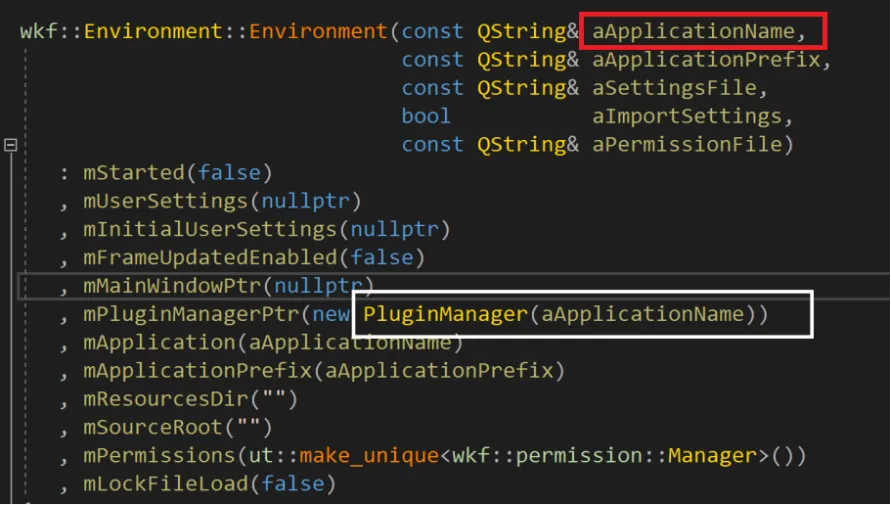Click the mPluginManagerPtr member name

tap(191, 314)
